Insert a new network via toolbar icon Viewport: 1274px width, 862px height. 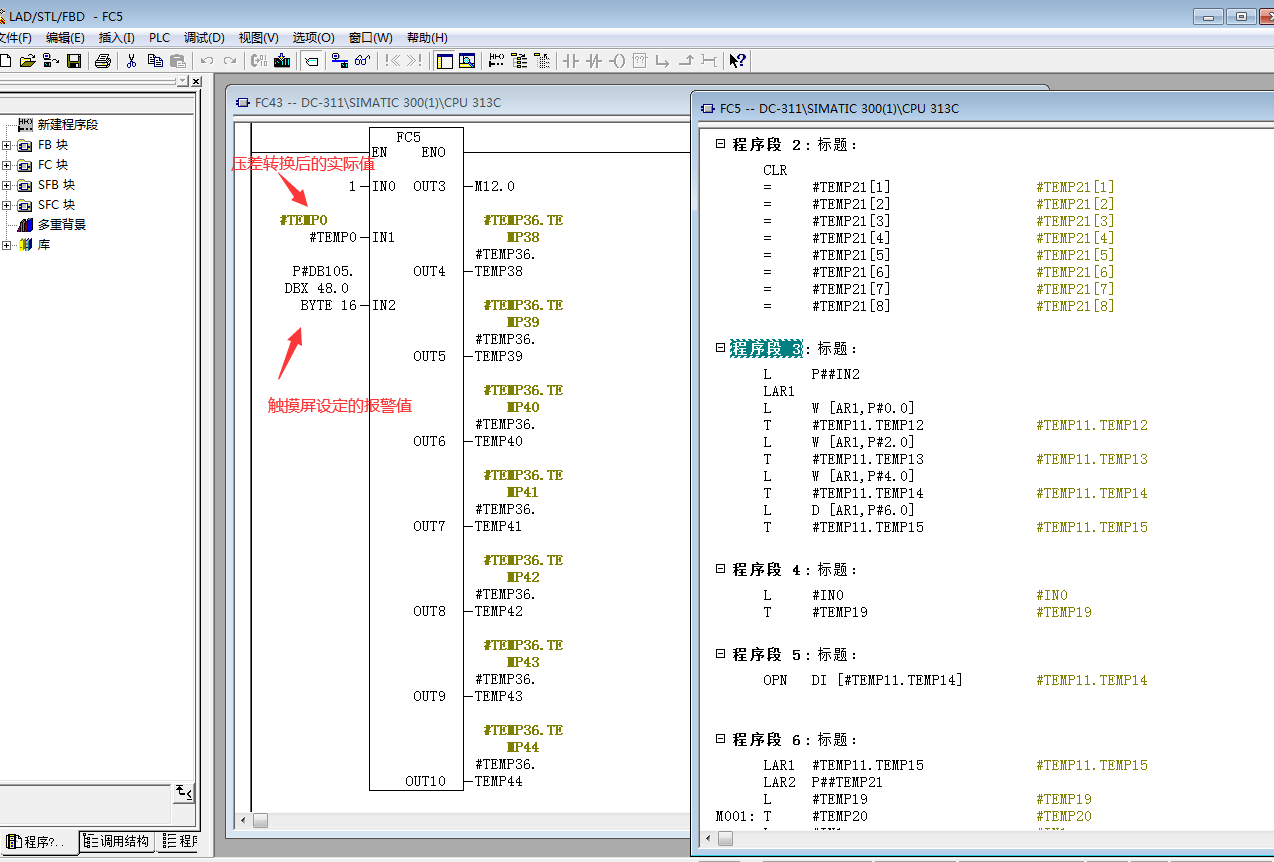(496, 61)
